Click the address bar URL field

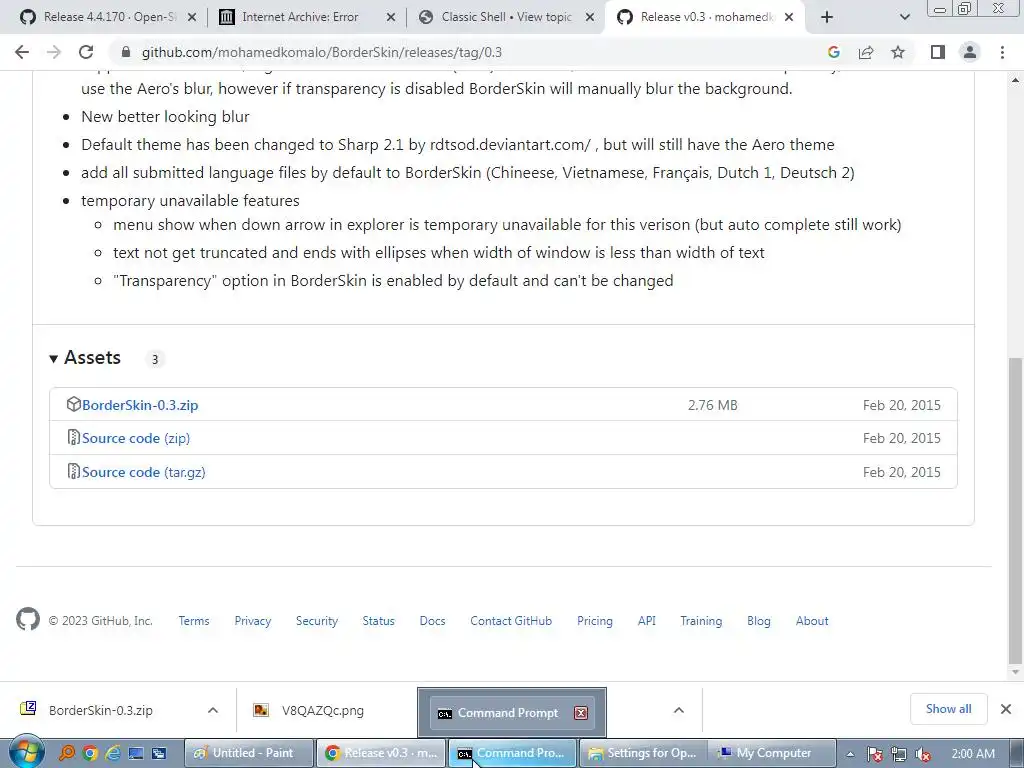470,52
